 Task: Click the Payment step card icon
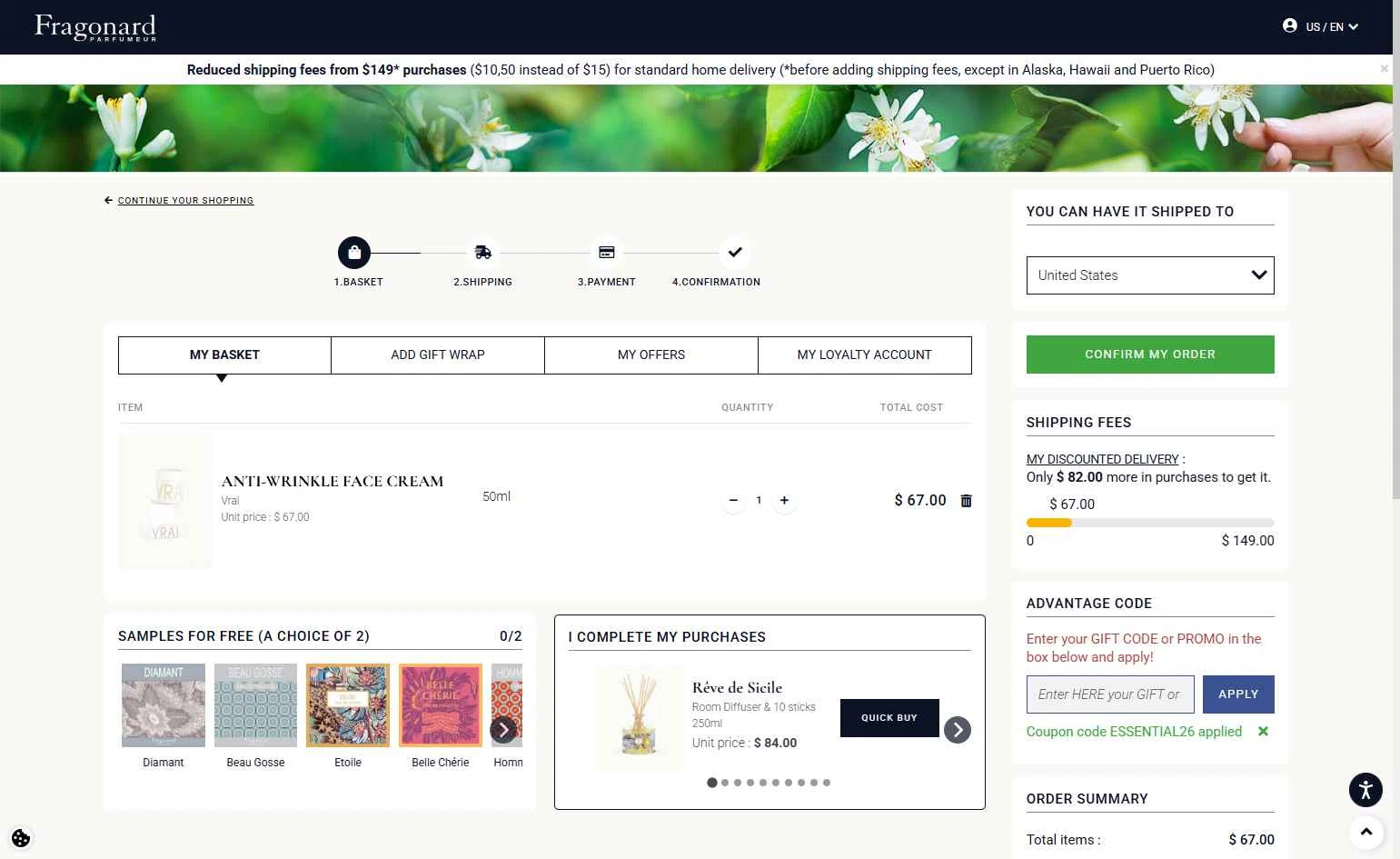click(607, 253)
